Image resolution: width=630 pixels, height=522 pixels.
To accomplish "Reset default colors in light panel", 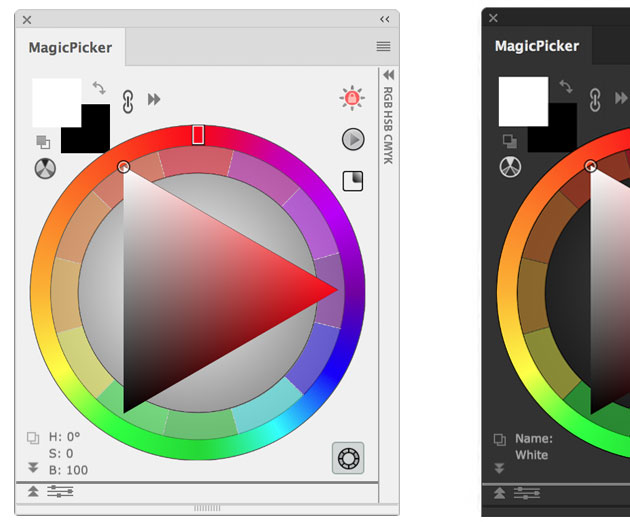I will click(43, 143).
